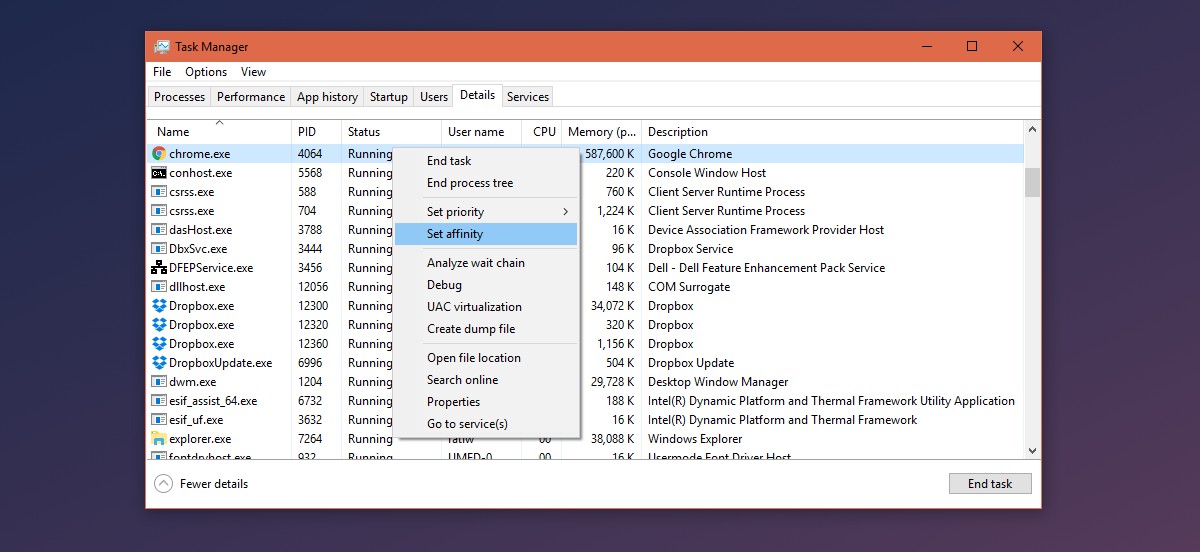Click the DbxSvc.exe process icon
Viewport: 1200px width, 552px height.
click(159, 249)
